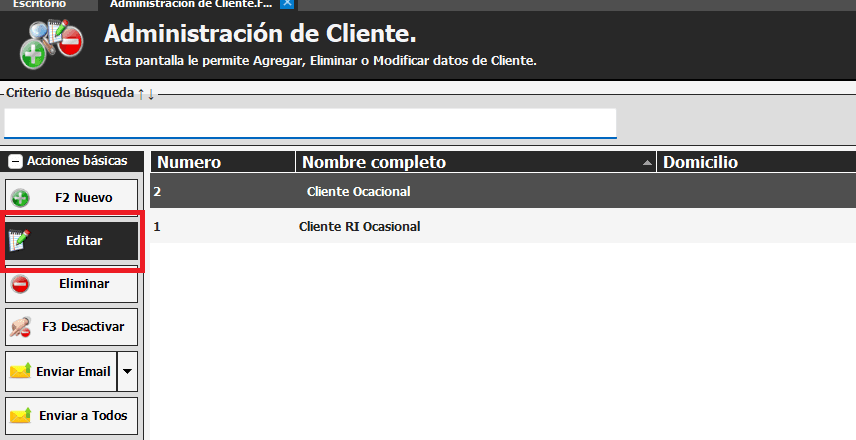856x440 pixels.
Task: Click the Nombre completo header text
Action: tap(374, 163)
